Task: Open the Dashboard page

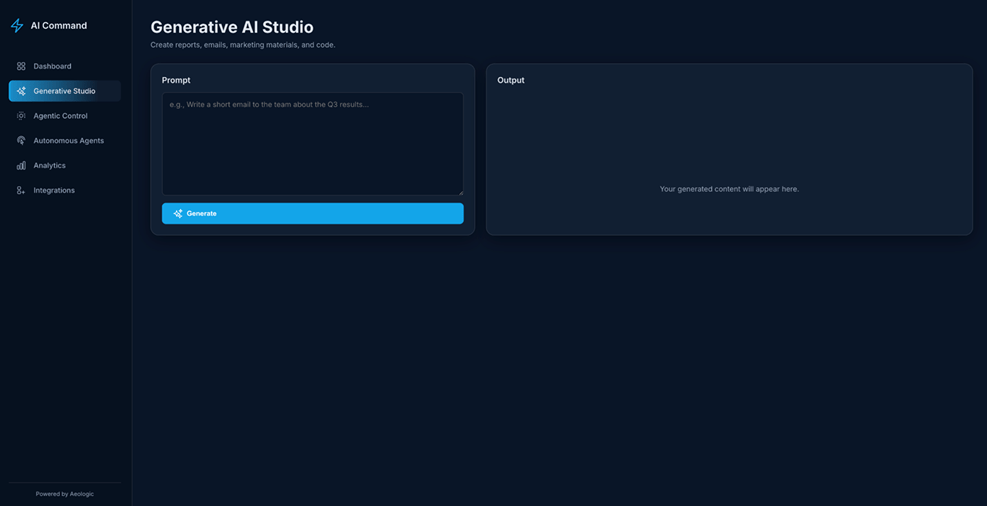Action: (65, 66)
